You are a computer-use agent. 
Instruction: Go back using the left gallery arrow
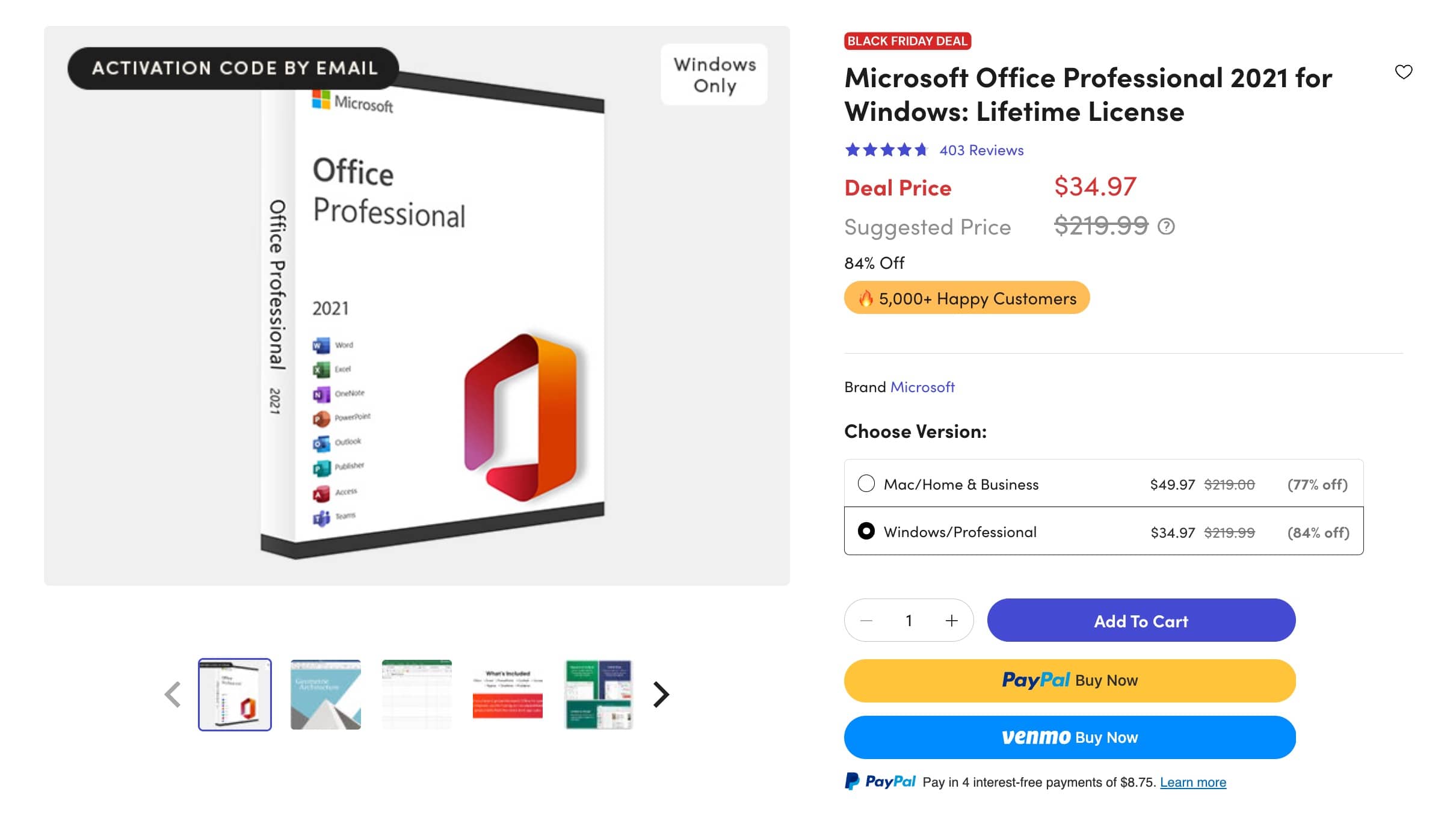click(173, 694)
